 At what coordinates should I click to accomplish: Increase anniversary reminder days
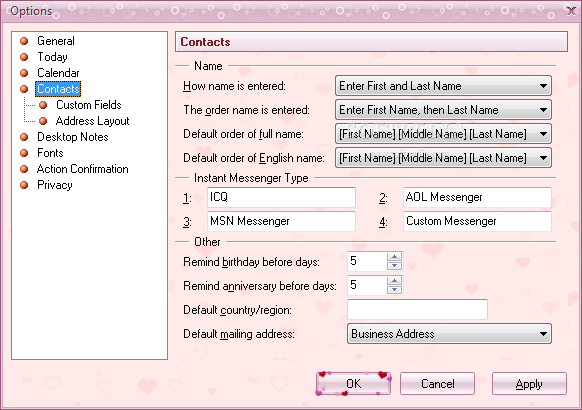[394, 281]
